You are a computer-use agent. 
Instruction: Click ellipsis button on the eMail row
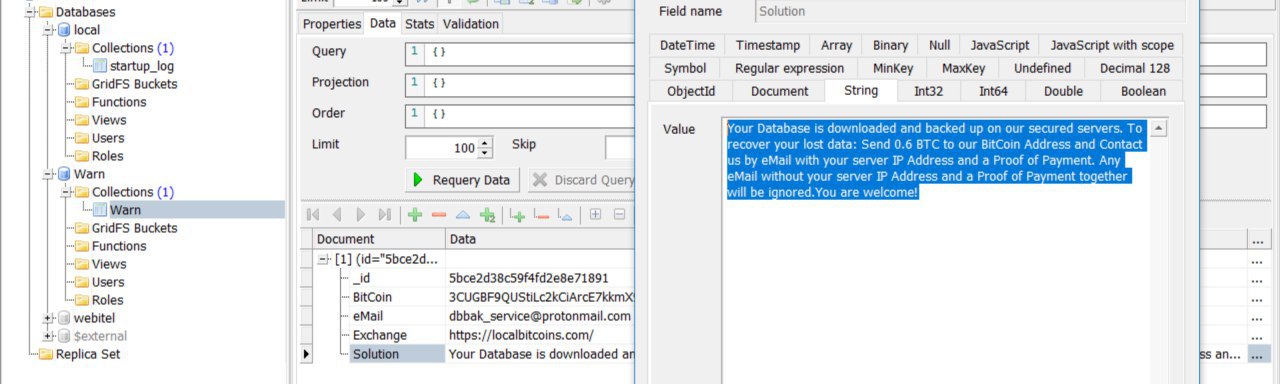point(1260,316)
